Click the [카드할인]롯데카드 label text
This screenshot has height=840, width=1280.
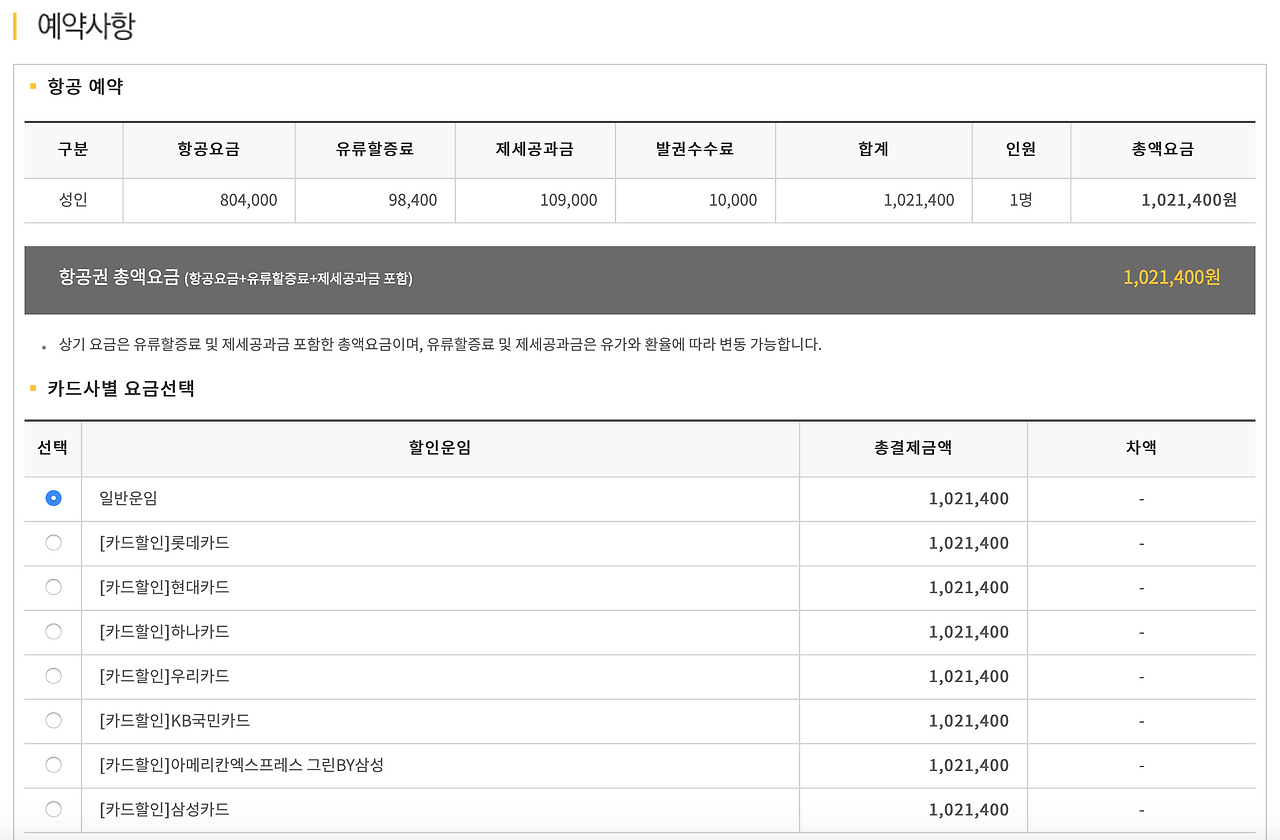click(x=164, y=543)
